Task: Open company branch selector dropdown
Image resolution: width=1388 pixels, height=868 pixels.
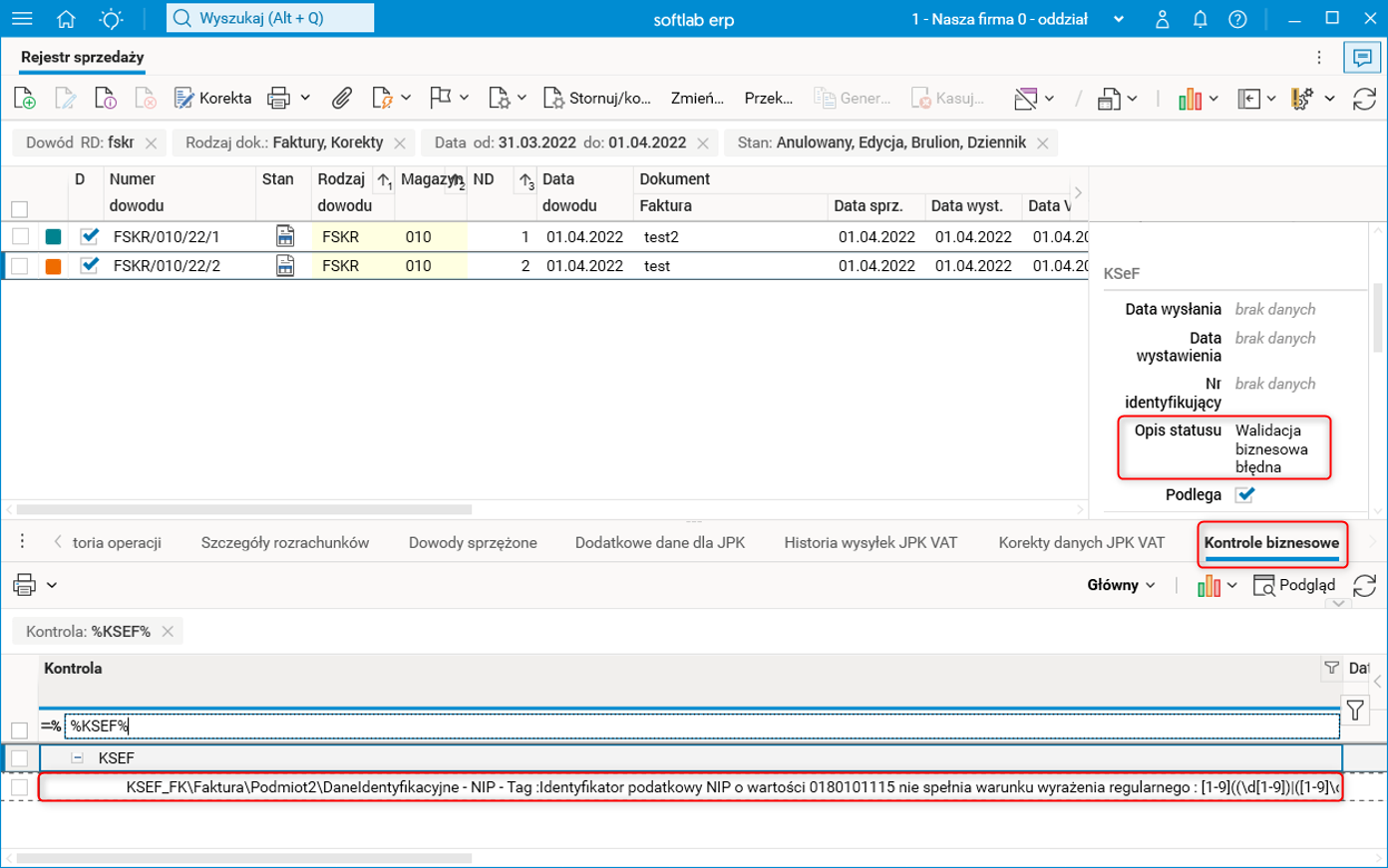Action: point(1118,19)
